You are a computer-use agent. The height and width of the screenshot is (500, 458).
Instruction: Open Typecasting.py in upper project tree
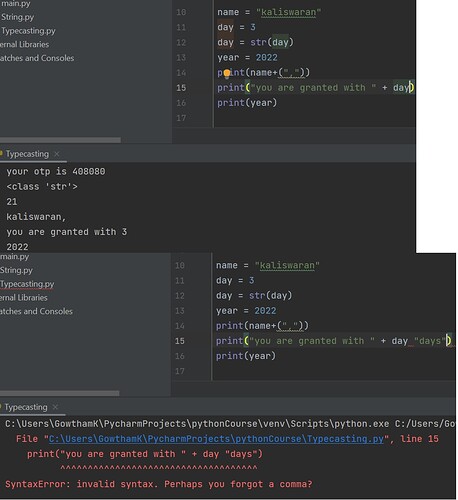[x=28, y=31]
